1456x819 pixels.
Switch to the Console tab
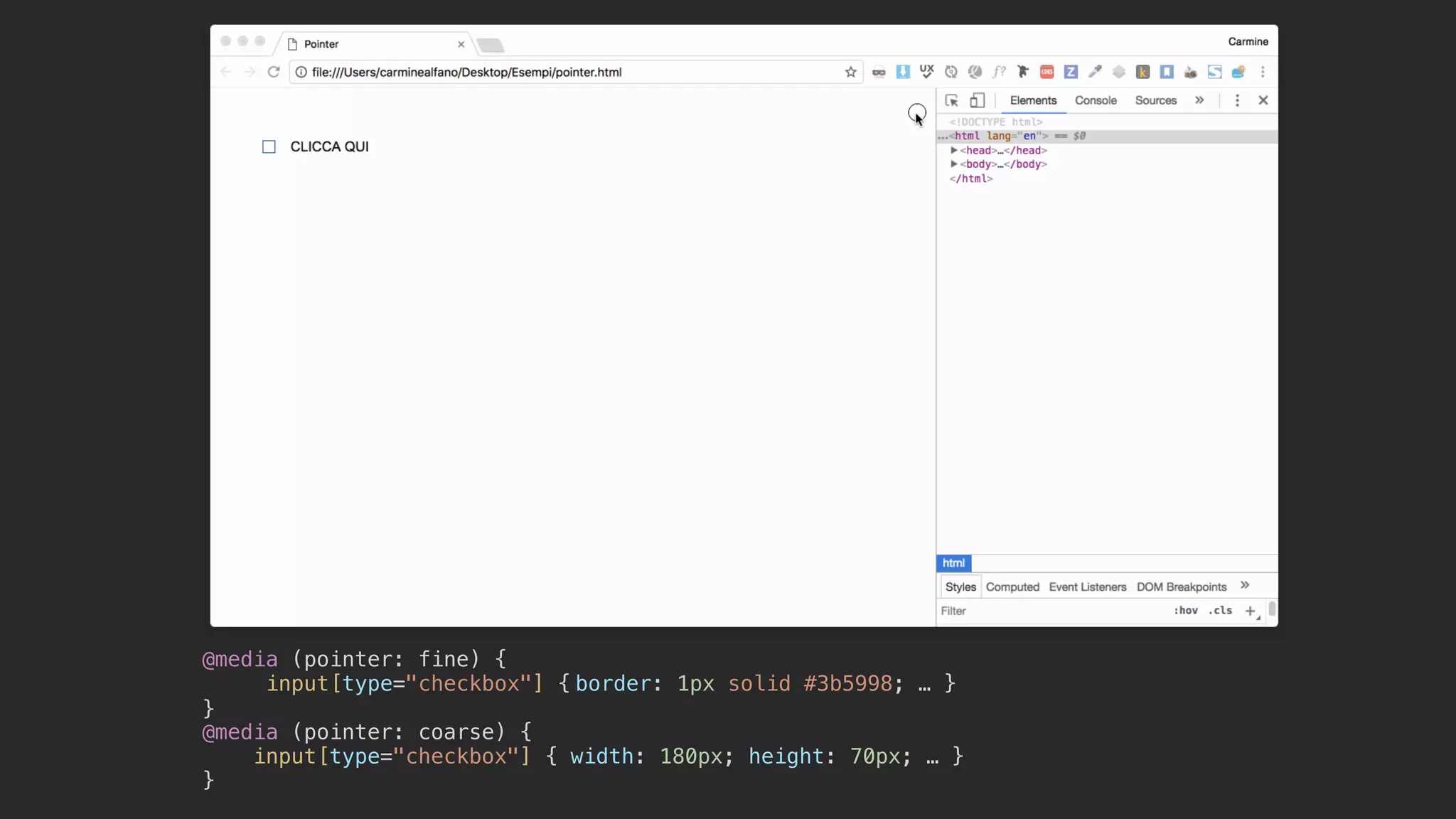tap(1096, 100)
